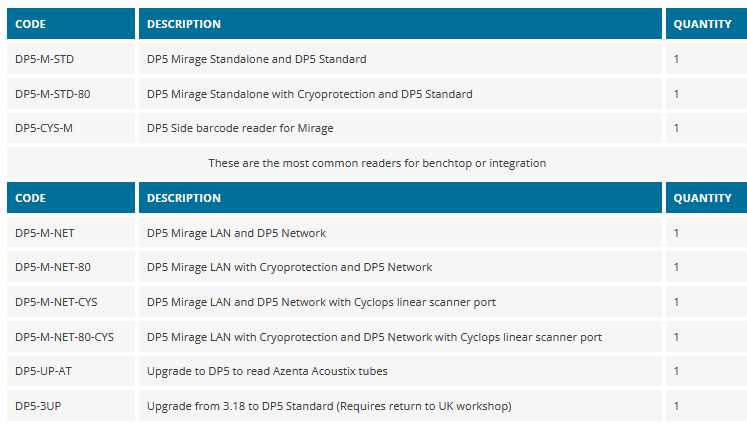Viewport: 747px width, 437px height.
Task: Select 'Upgrade to DP5 to read Azenta Acoustix tubes'
Action: tap(267, 371)
